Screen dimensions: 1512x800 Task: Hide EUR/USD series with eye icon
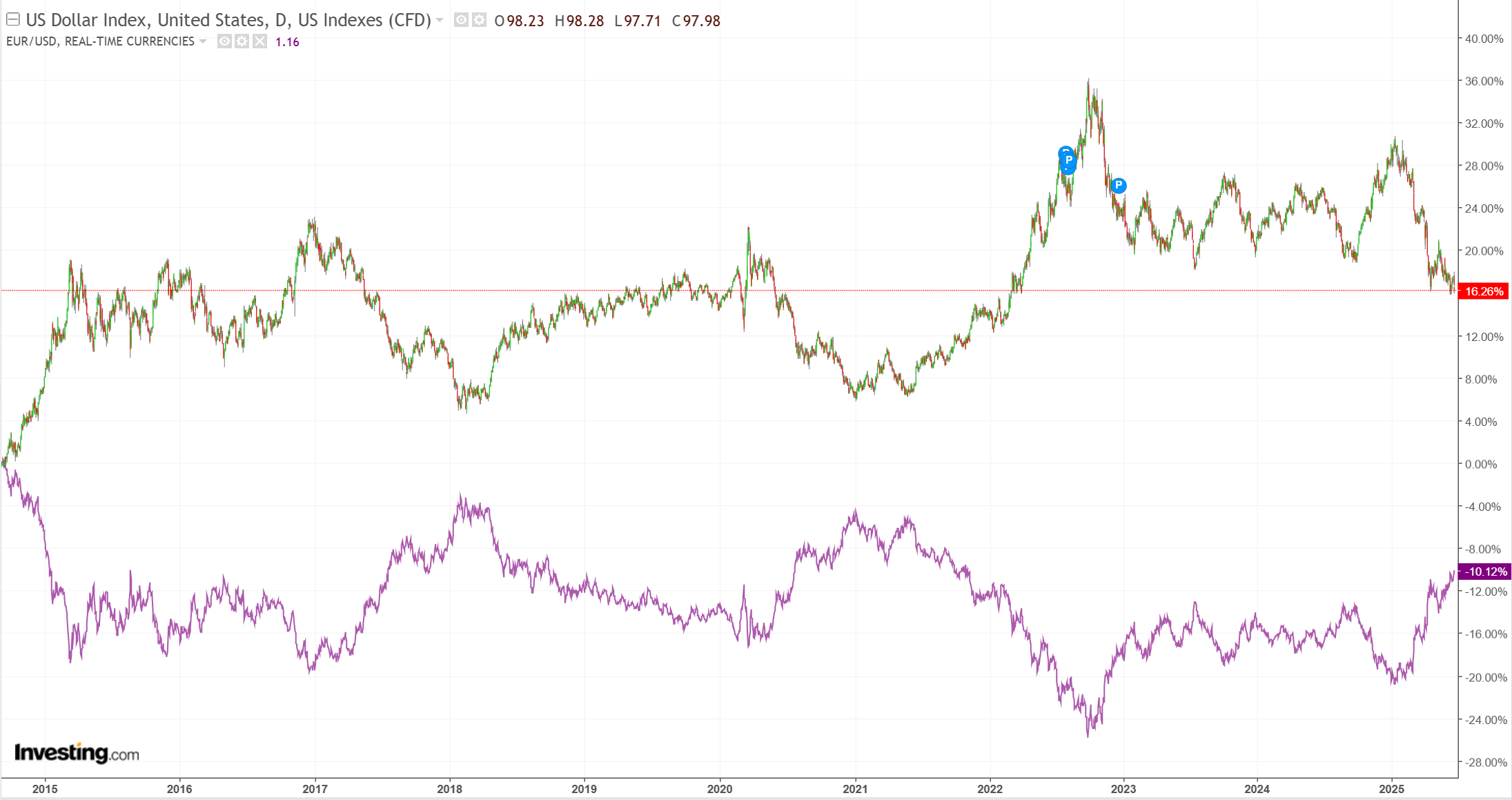click(224, 41)
